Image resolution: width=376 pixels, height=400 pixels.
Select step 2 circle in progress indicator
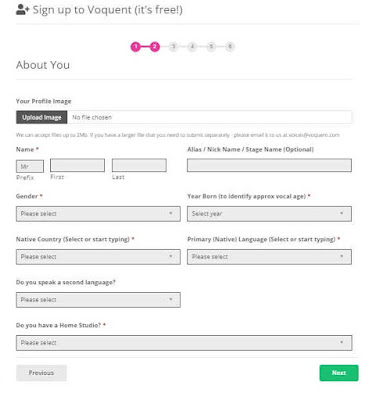click(x=155, y=47)
